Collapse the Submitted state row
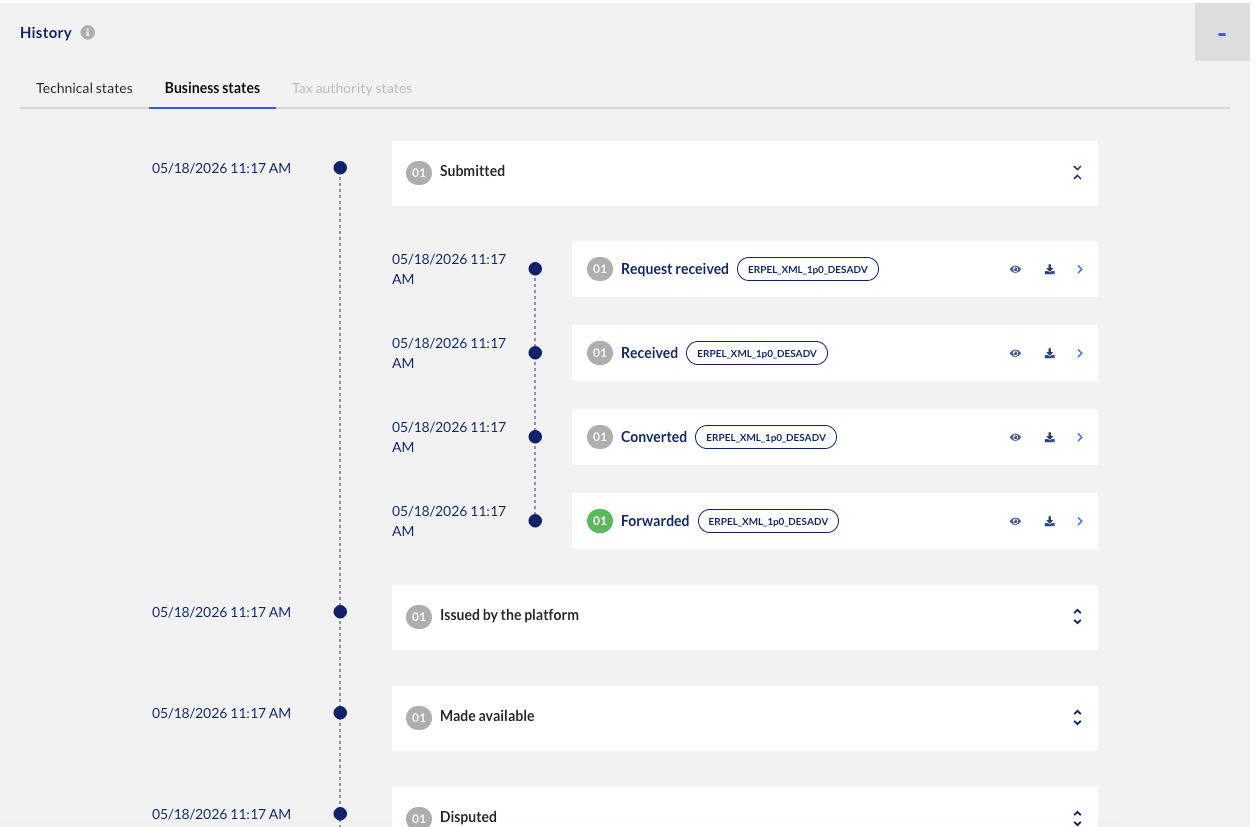The width and height of the screenshot is (1258, 827). [x=1077, y=173]
